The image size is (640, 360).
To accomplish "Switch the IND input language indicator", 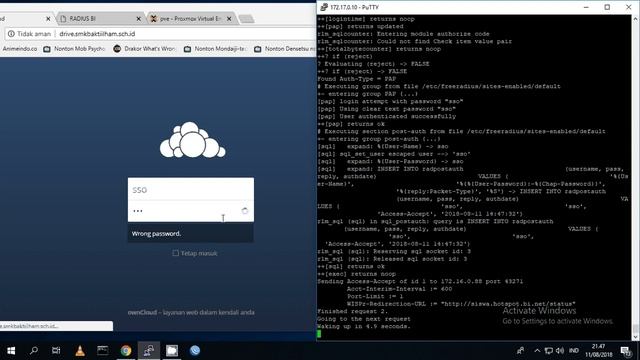I will click(x=574, y=351).
